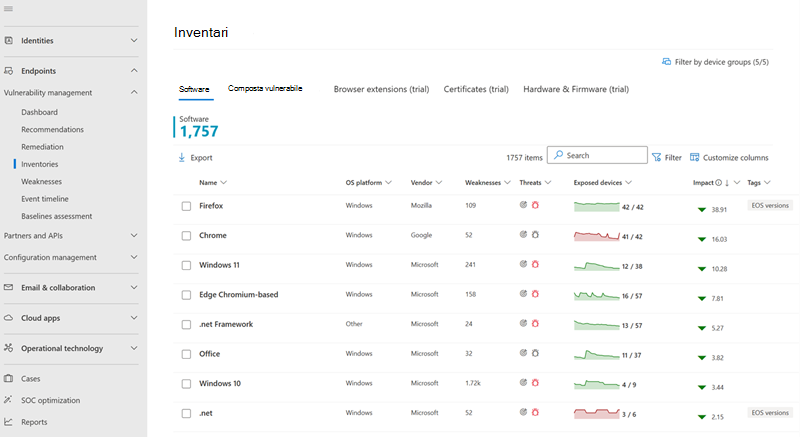This screenshot has width=800, height=438.
Task: Open the Certificates (trial) tab
Action: click(476, 89)
